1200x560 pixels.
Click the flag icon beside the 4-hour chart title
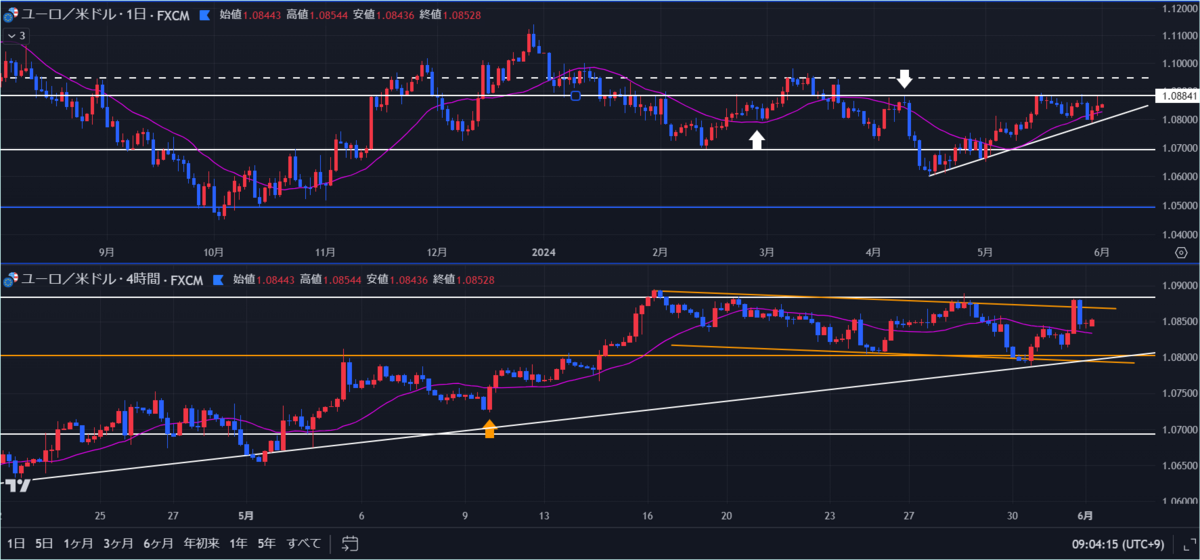(x=219, y=282)
